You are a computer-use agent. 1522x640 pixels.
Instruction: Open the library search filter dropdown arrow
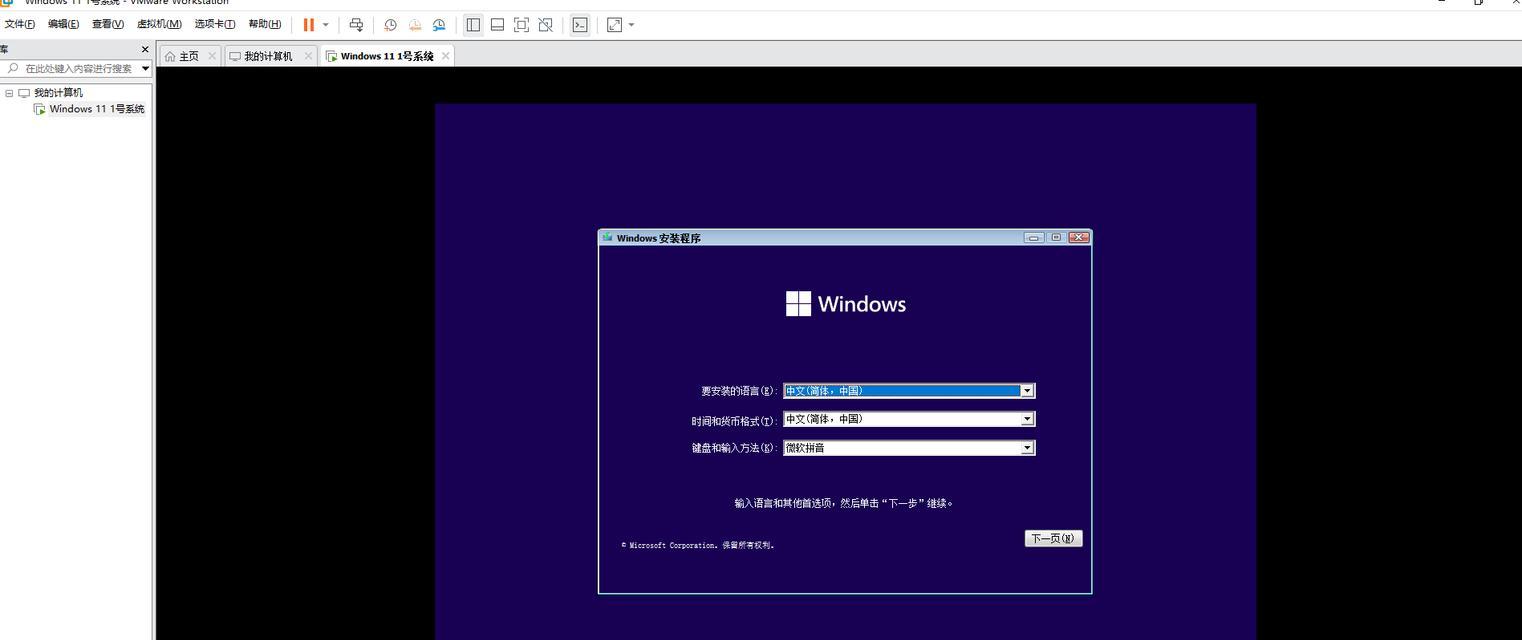[145, 68]
